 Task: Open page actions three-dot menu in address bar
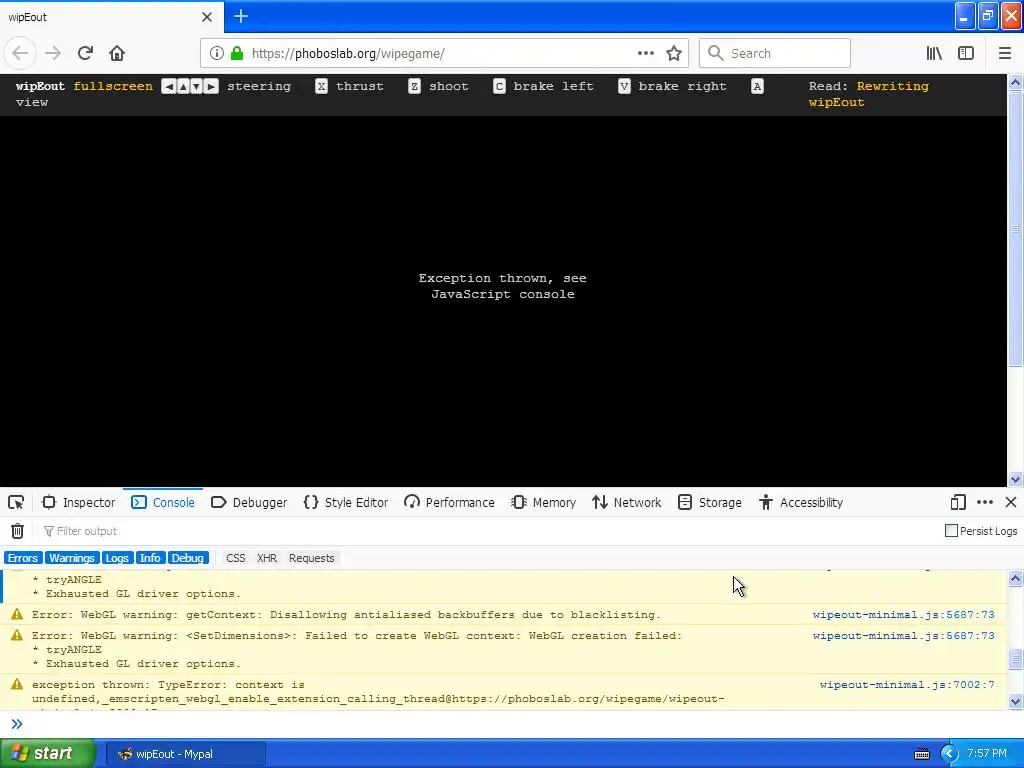point(645,54)
